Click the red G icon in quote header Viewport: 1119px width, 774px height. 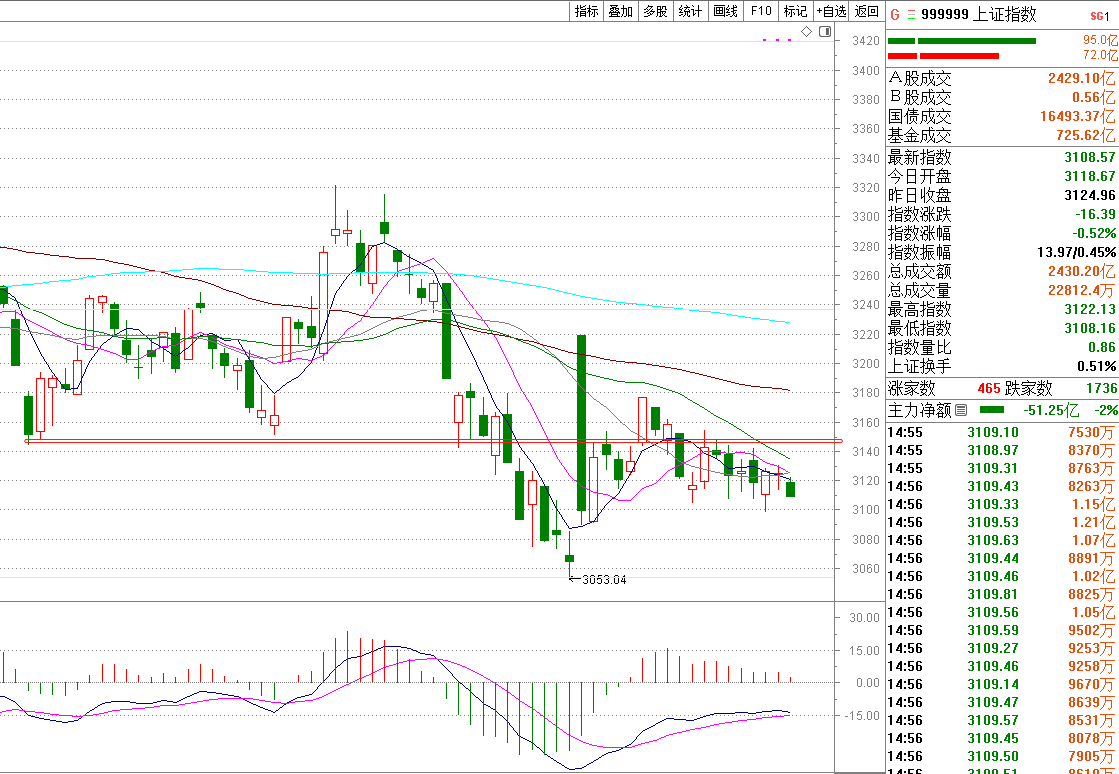[895, 14]
